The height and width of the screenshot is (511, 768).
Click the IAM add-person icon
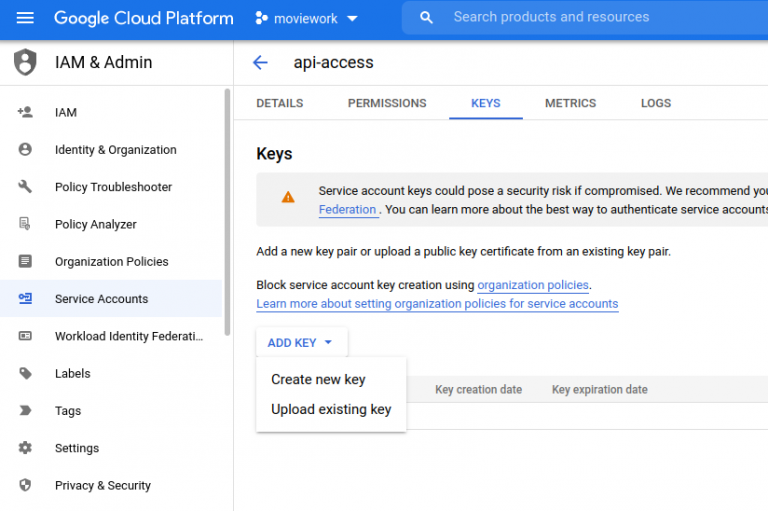pos(25,112)
